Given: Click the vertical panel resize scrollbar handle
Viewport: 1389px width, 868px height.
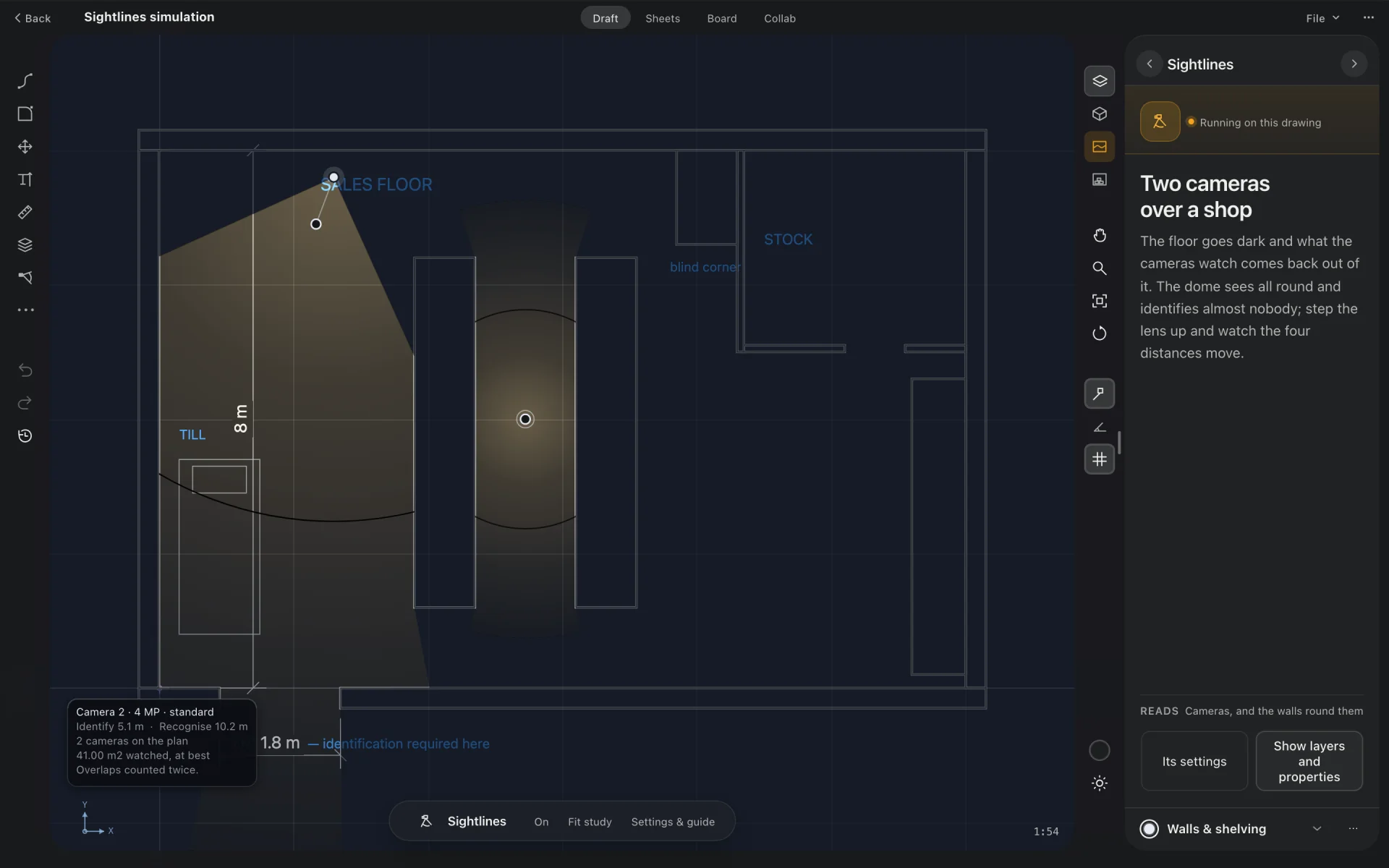Looking at the screenshot, I should pos(1119,442).
